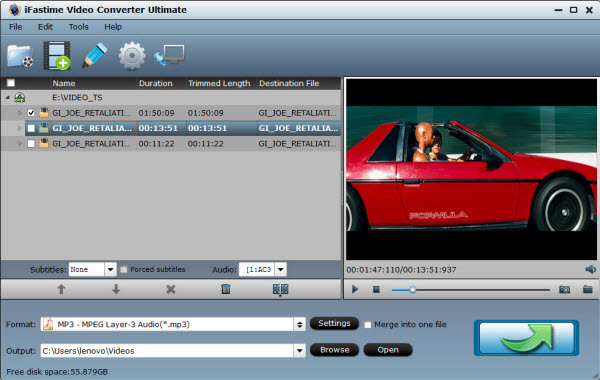Click file icon of 00:13:51 title
600x380 pixels.
44,128
